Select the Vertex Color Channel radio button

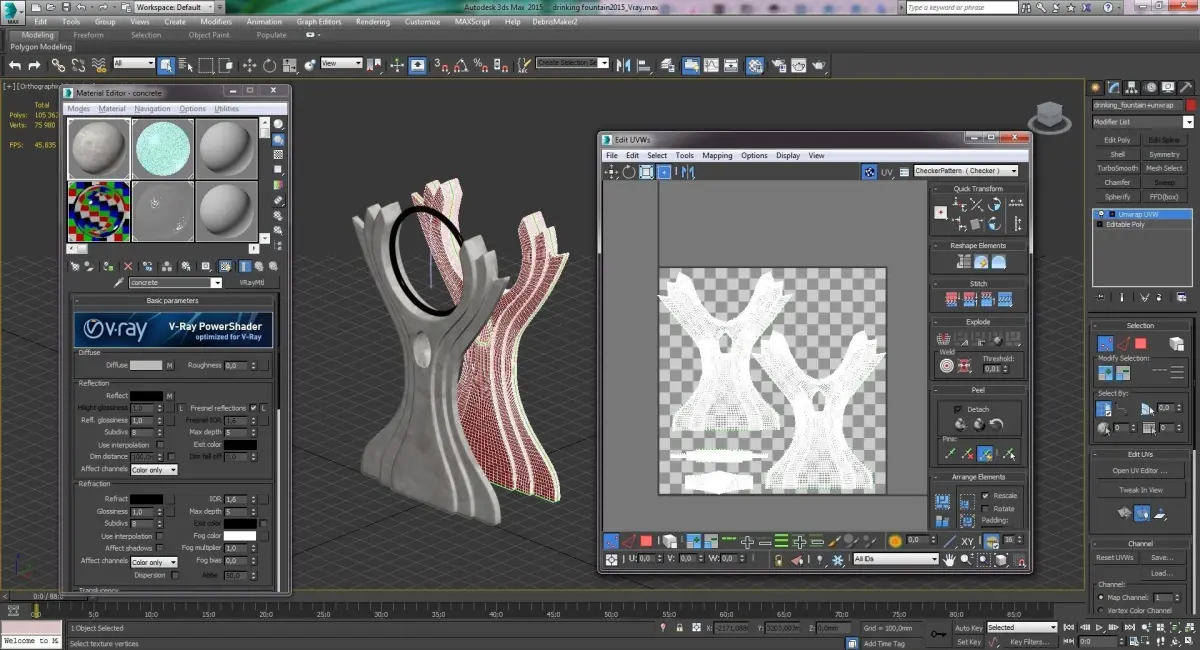(1101, 610)
